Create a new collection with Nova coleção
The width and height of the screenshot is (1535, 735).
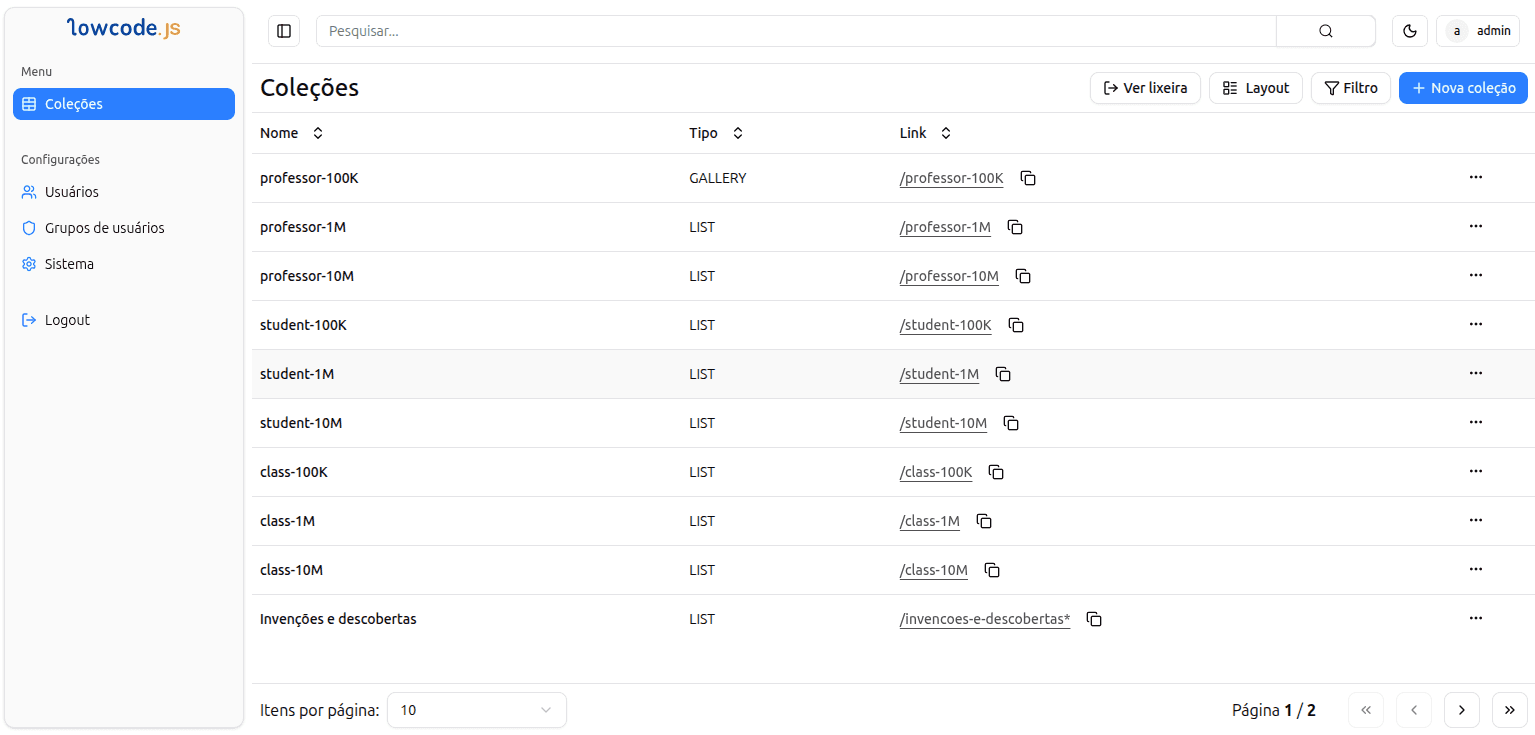[1462, 88]
